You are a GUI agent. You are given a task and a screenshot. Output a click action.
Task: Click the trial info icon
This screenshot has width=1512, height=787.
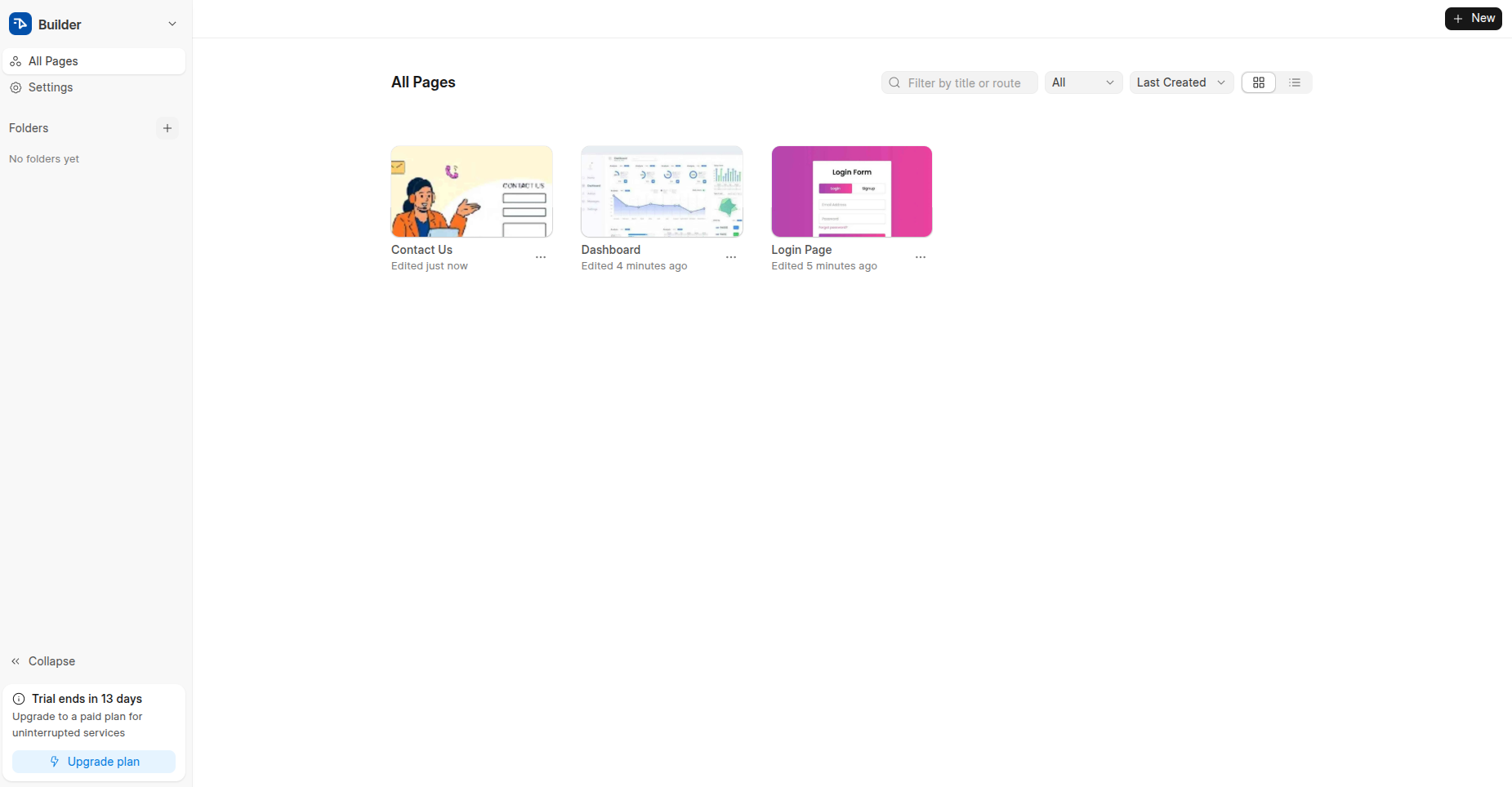tap(19, 699)
